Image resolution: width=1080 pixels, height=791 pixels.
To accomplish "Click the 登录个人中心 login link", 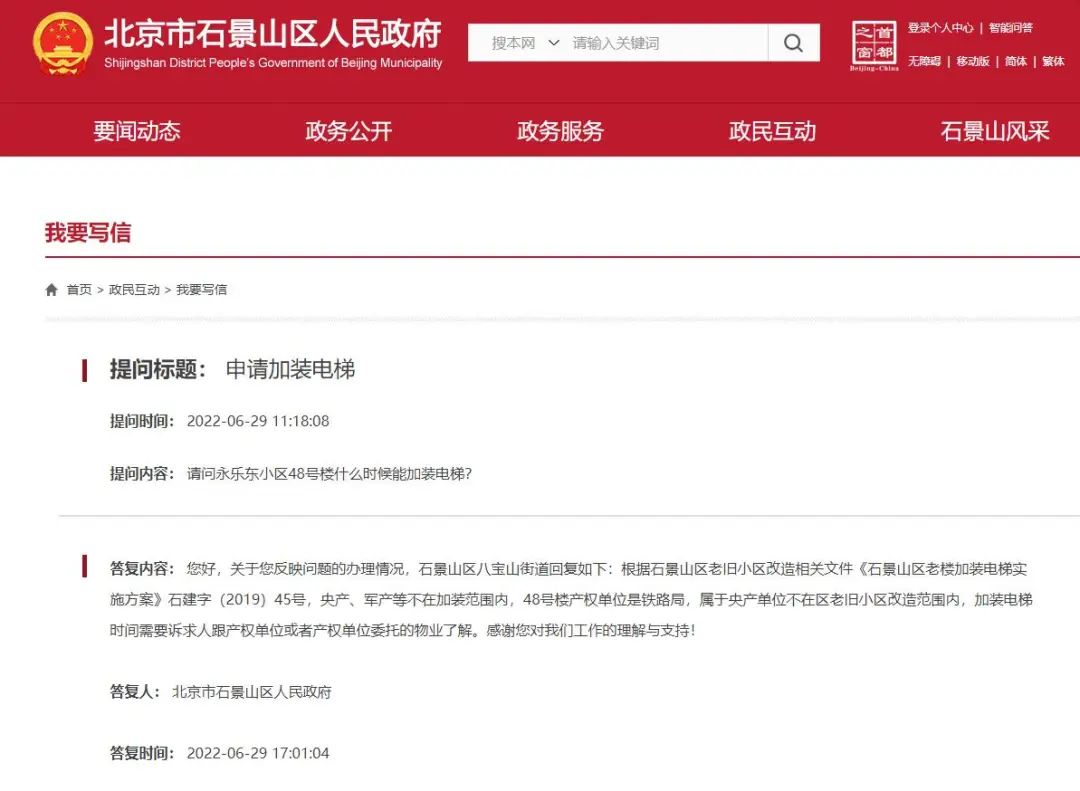I will coord(940,28).
